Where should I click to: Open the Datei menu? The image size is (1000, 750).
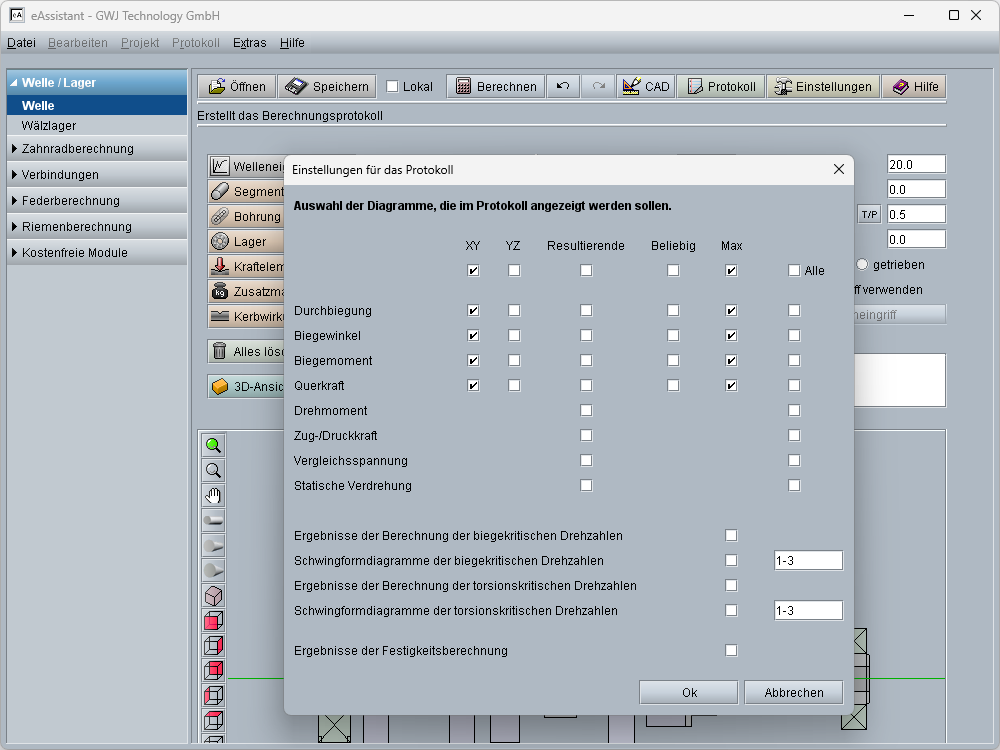coord(21,43)
